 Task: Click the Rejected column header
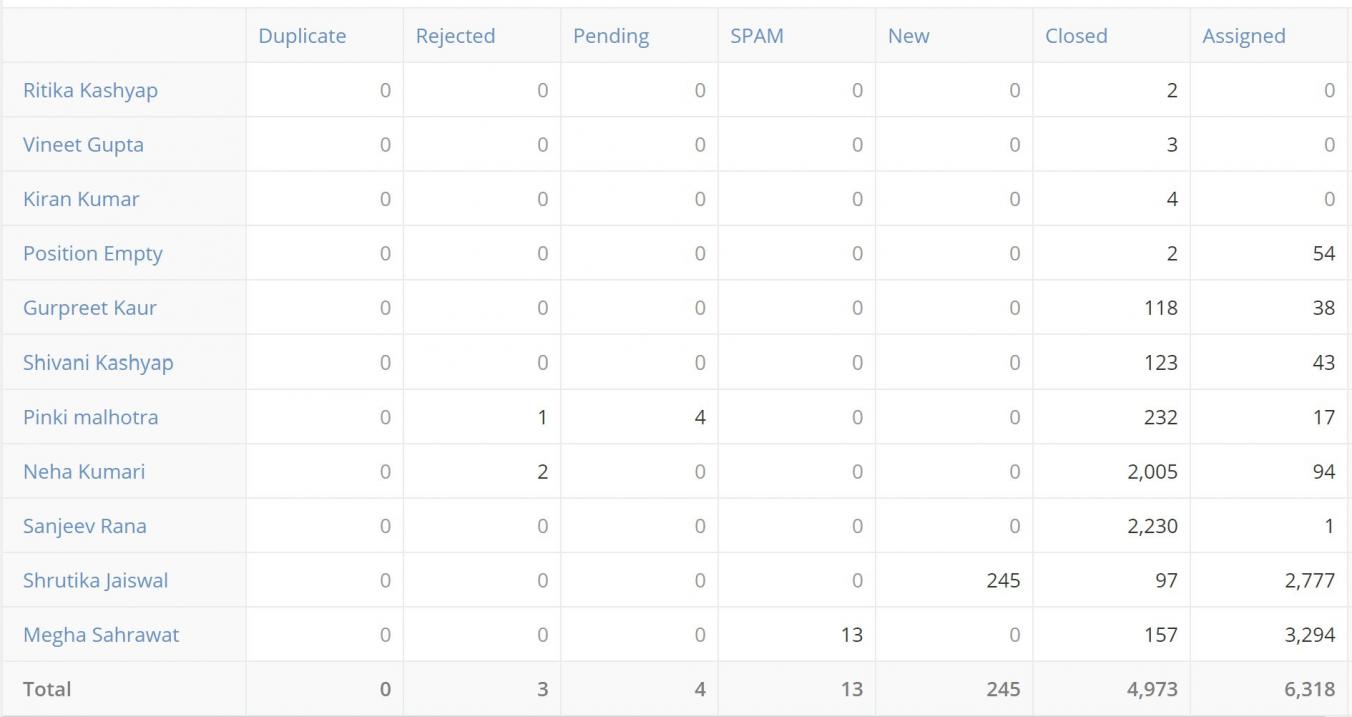click(455, 36)
